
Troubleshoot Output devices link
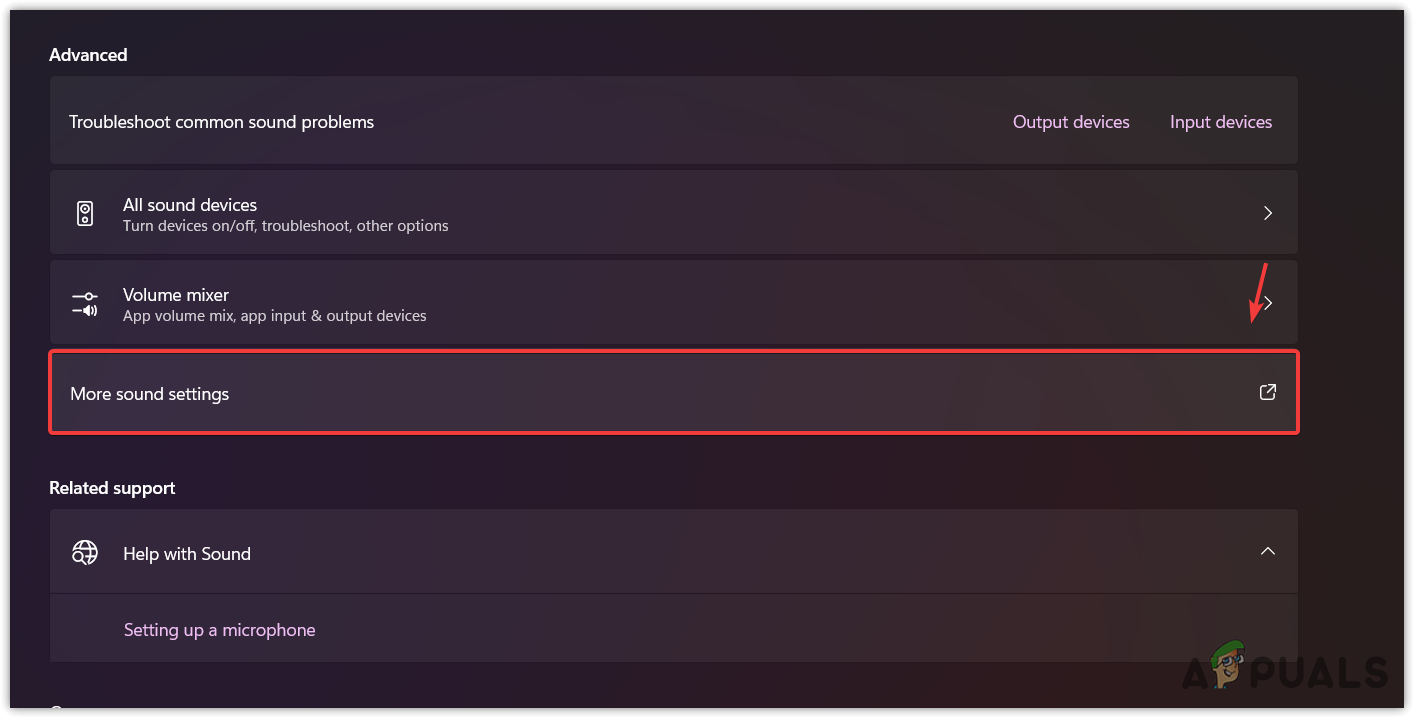pos(1071,122)
